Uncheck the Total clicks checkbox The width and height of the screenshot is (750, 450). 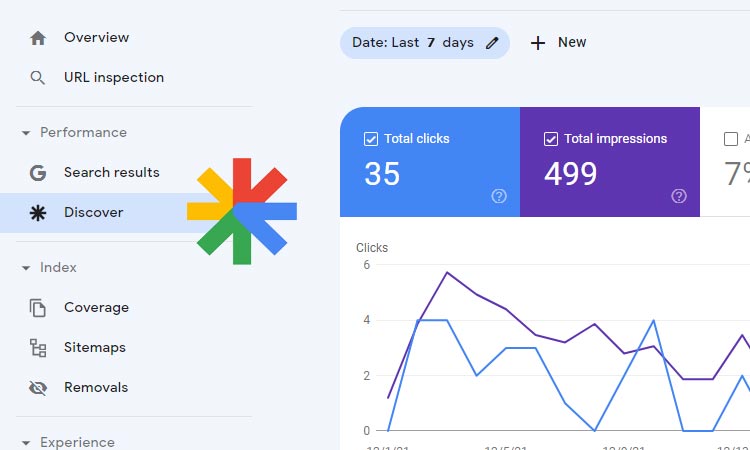point(371,139)
